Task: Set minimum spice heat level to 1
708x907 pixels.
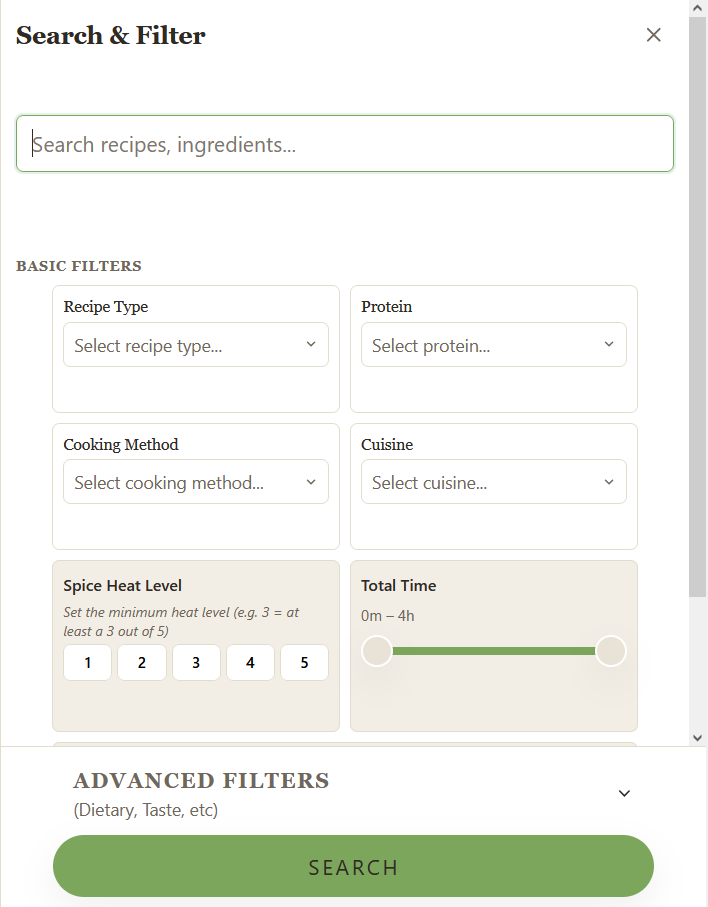Action: (87, 662)
